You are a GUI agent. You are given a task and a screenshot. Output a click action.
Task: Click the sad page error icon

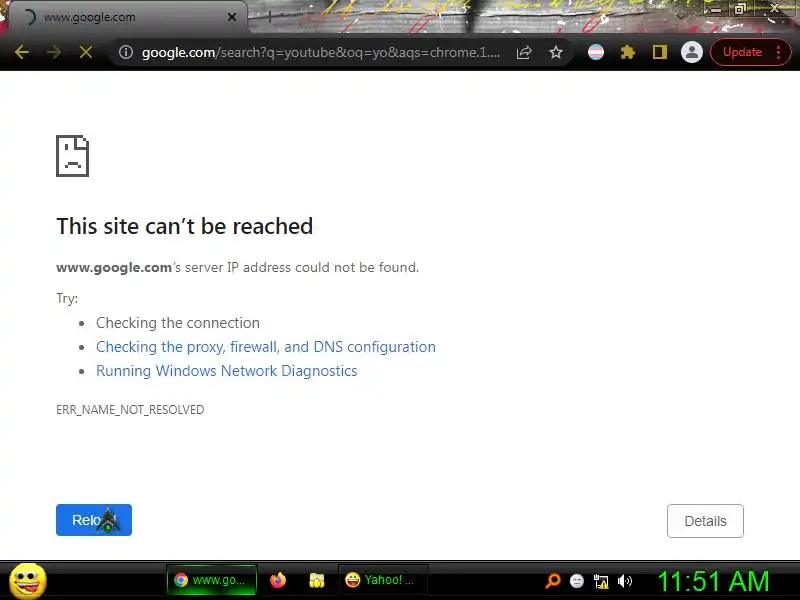(72, 156)
